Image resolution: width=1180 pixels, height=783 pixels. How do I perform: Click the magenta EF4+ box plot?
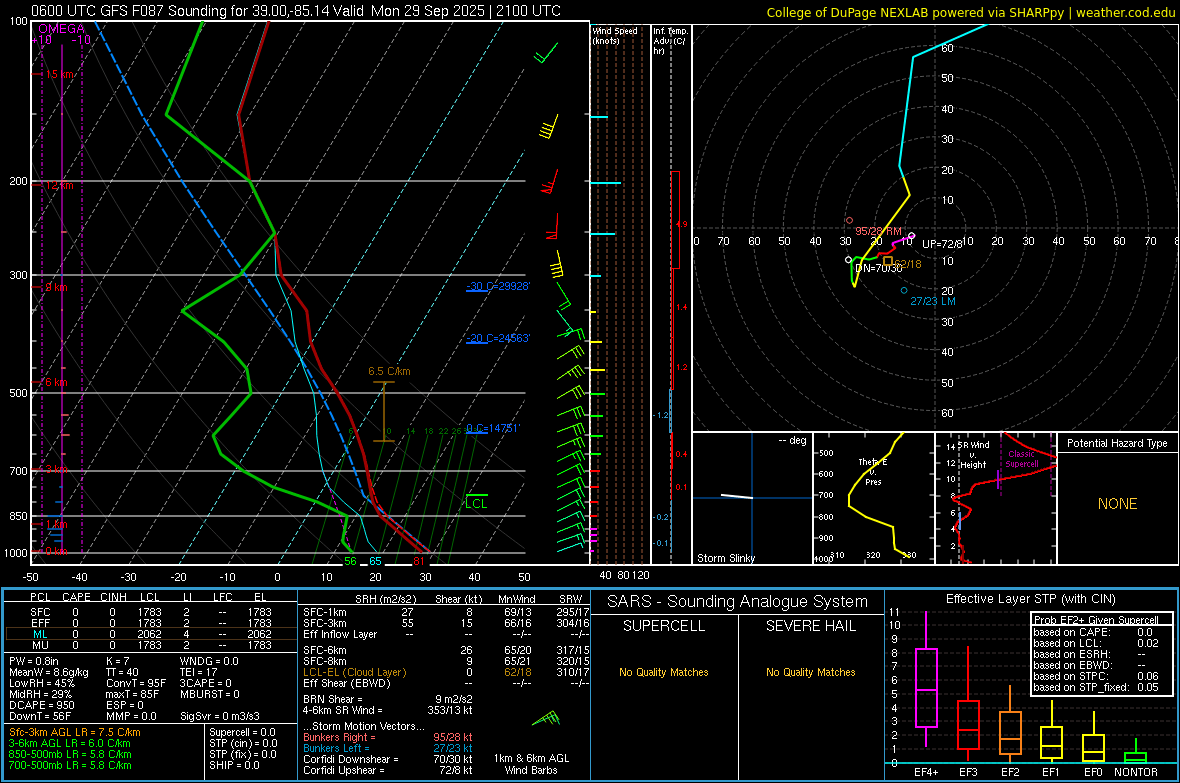(x=926, y=679)
